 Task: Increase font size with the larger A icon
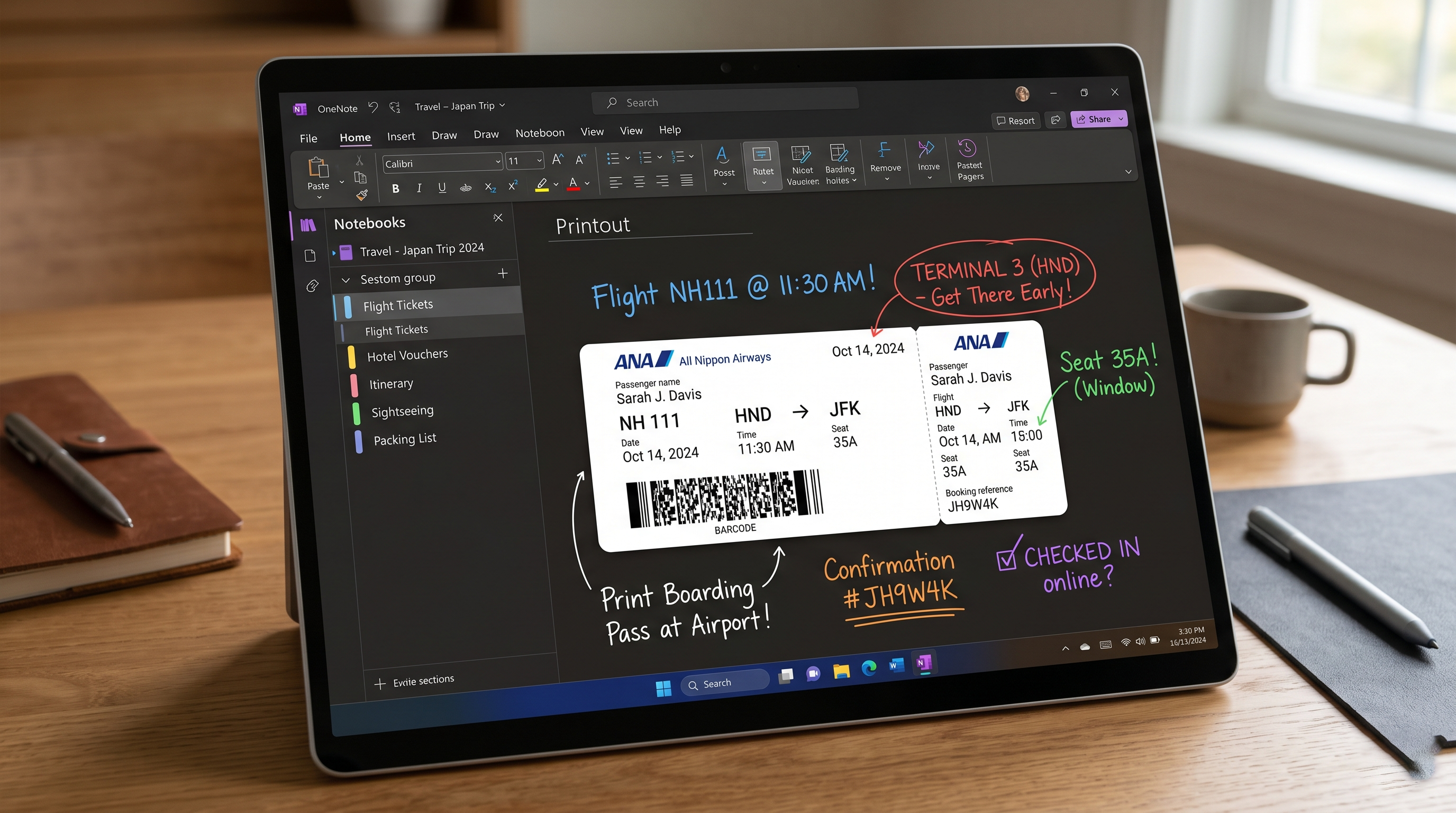[557, 159]
